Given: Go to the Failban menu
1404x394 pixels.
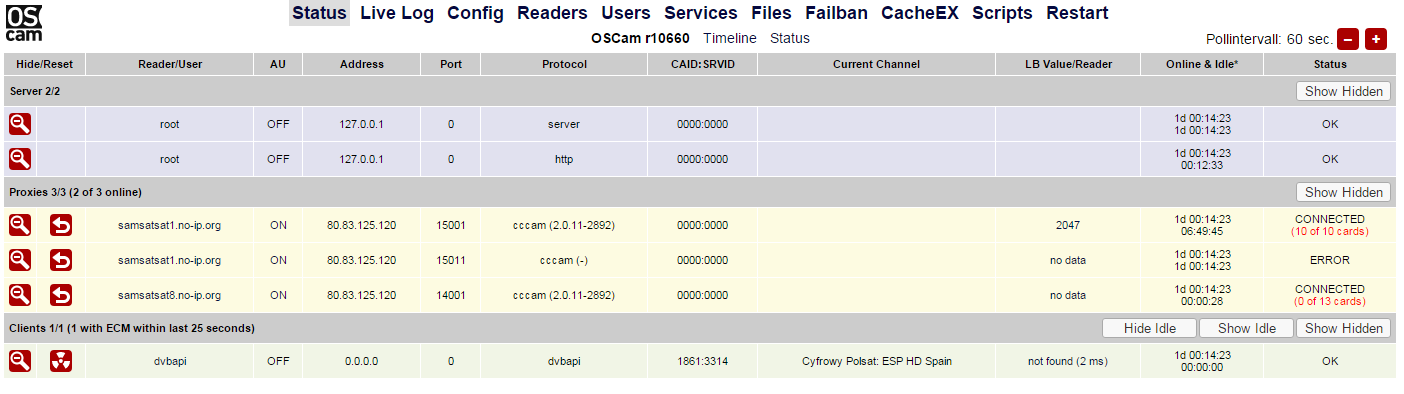Looking at the screenshot, I should 836,13.
